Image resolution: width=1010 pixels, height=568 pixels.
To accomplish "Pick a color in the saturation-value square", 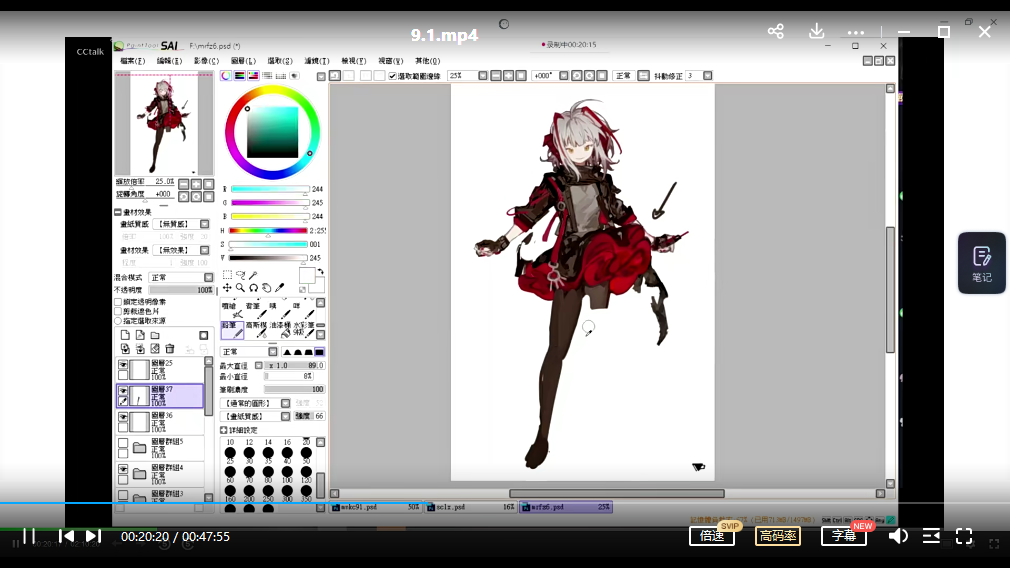I will tap(272, 133).
